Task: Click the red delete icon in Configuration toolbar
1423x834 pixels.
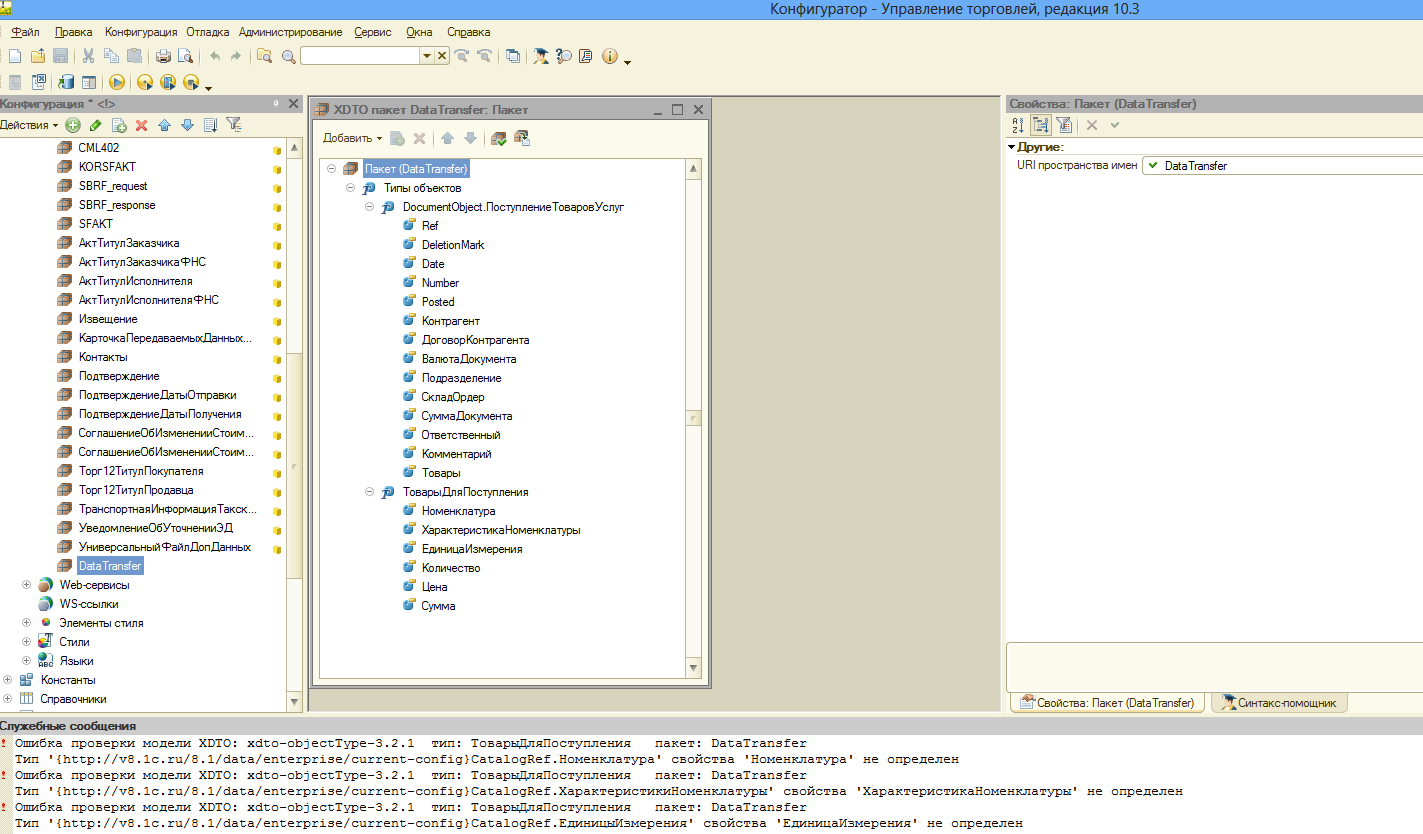Action: tap(141, 125)
